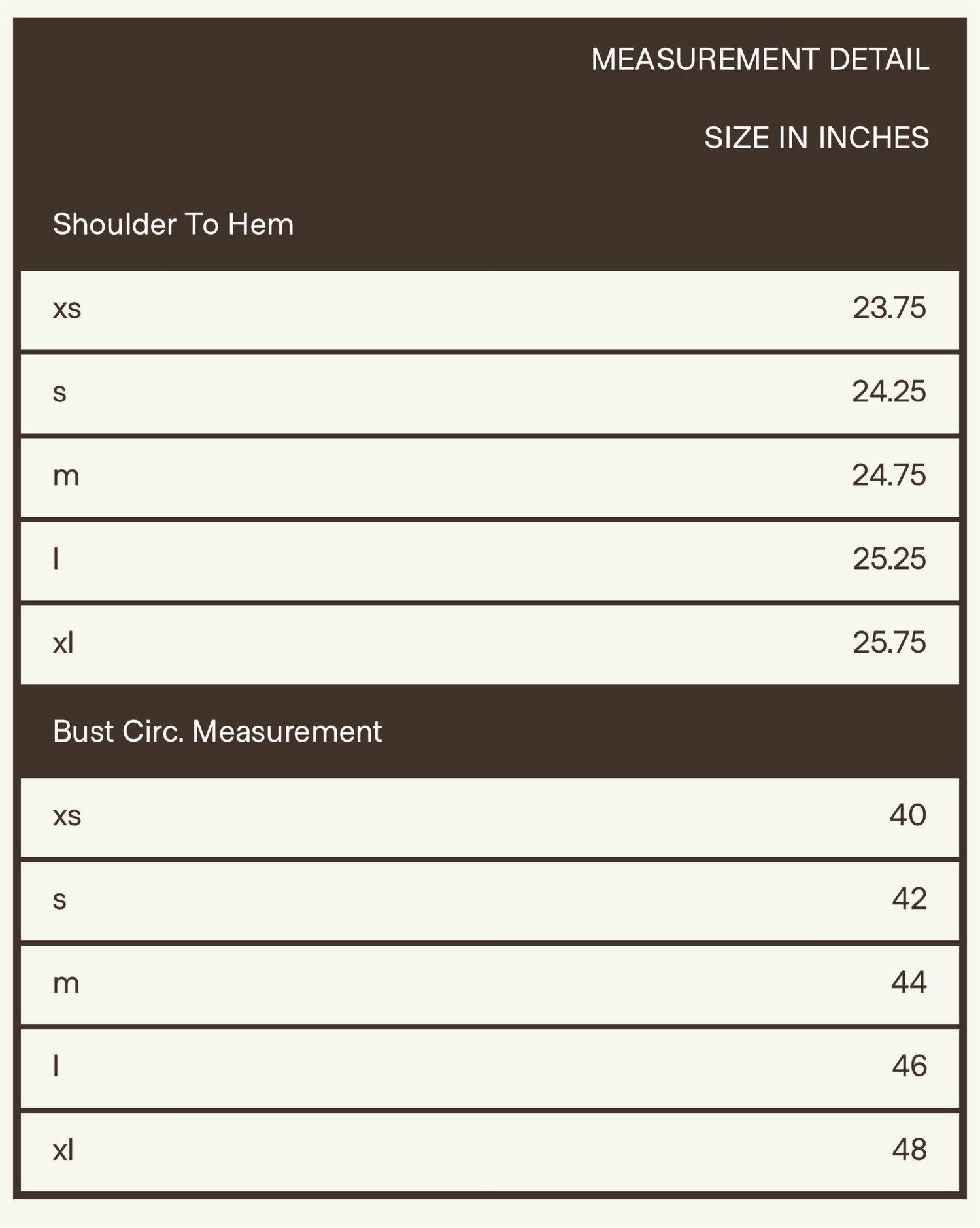Select the Bust Circ. Measurement section header

[x=217, y=731]
